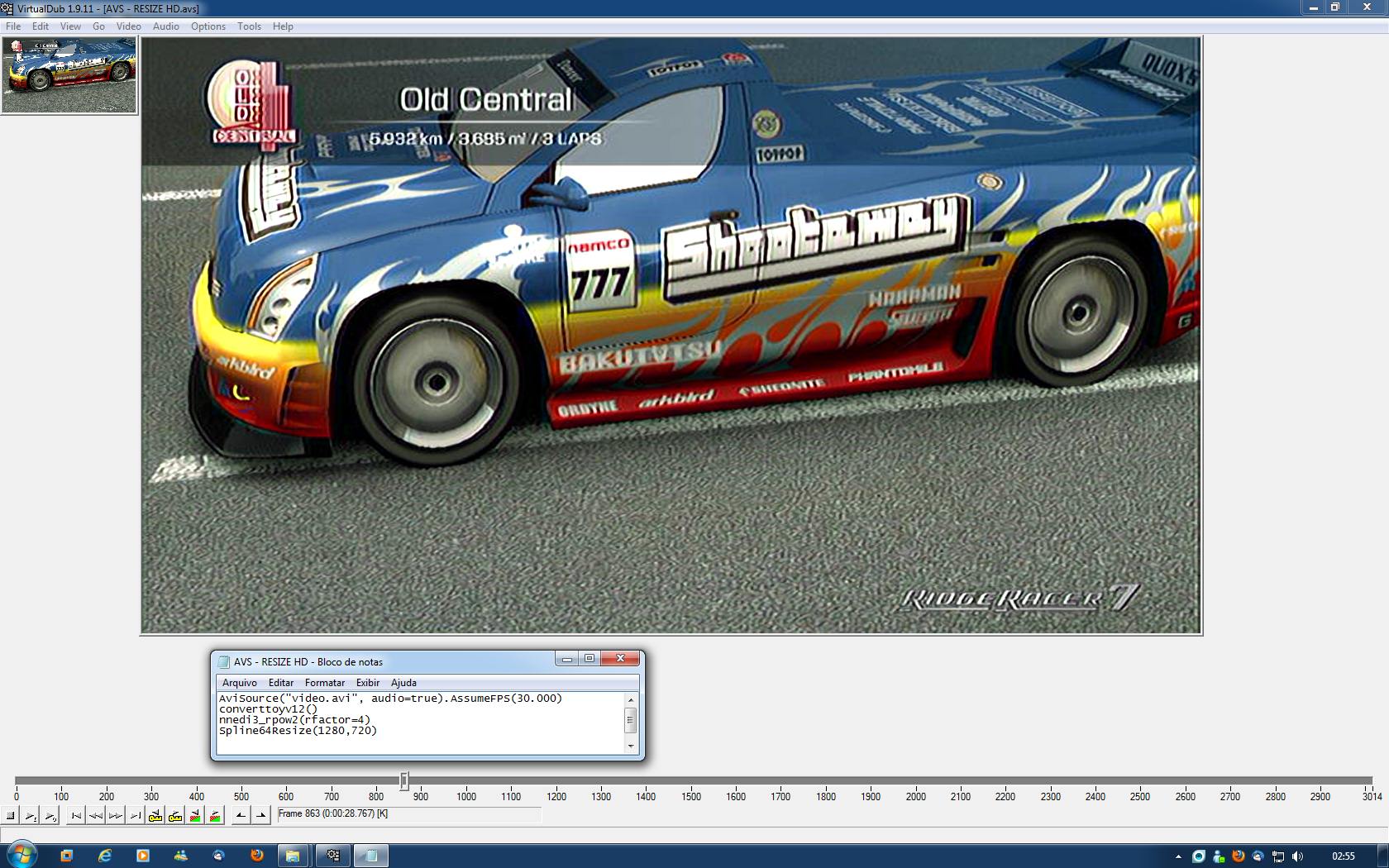Mark selection end (mark out)
This screenshot has width=1389, height=868.
(x=260, y=816)
